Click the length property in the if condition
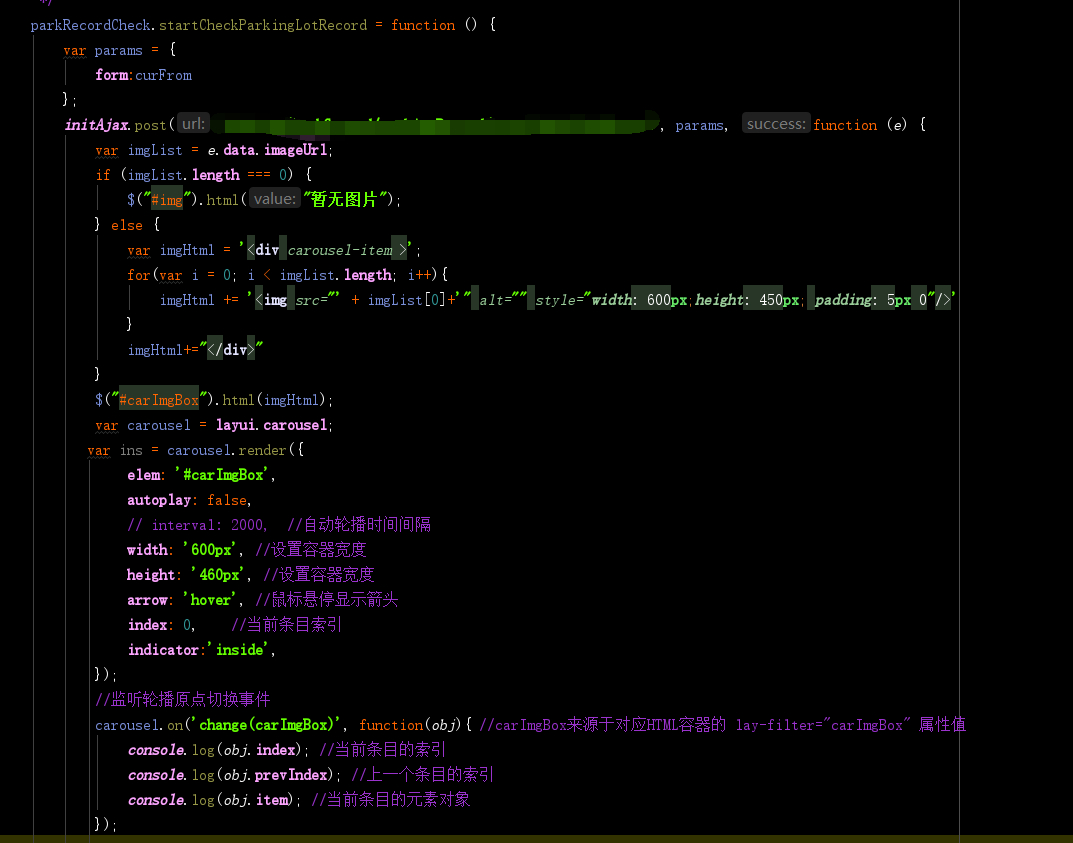Screen dimensions: 1073x843 pyautogui.click(x=216, y=175)
